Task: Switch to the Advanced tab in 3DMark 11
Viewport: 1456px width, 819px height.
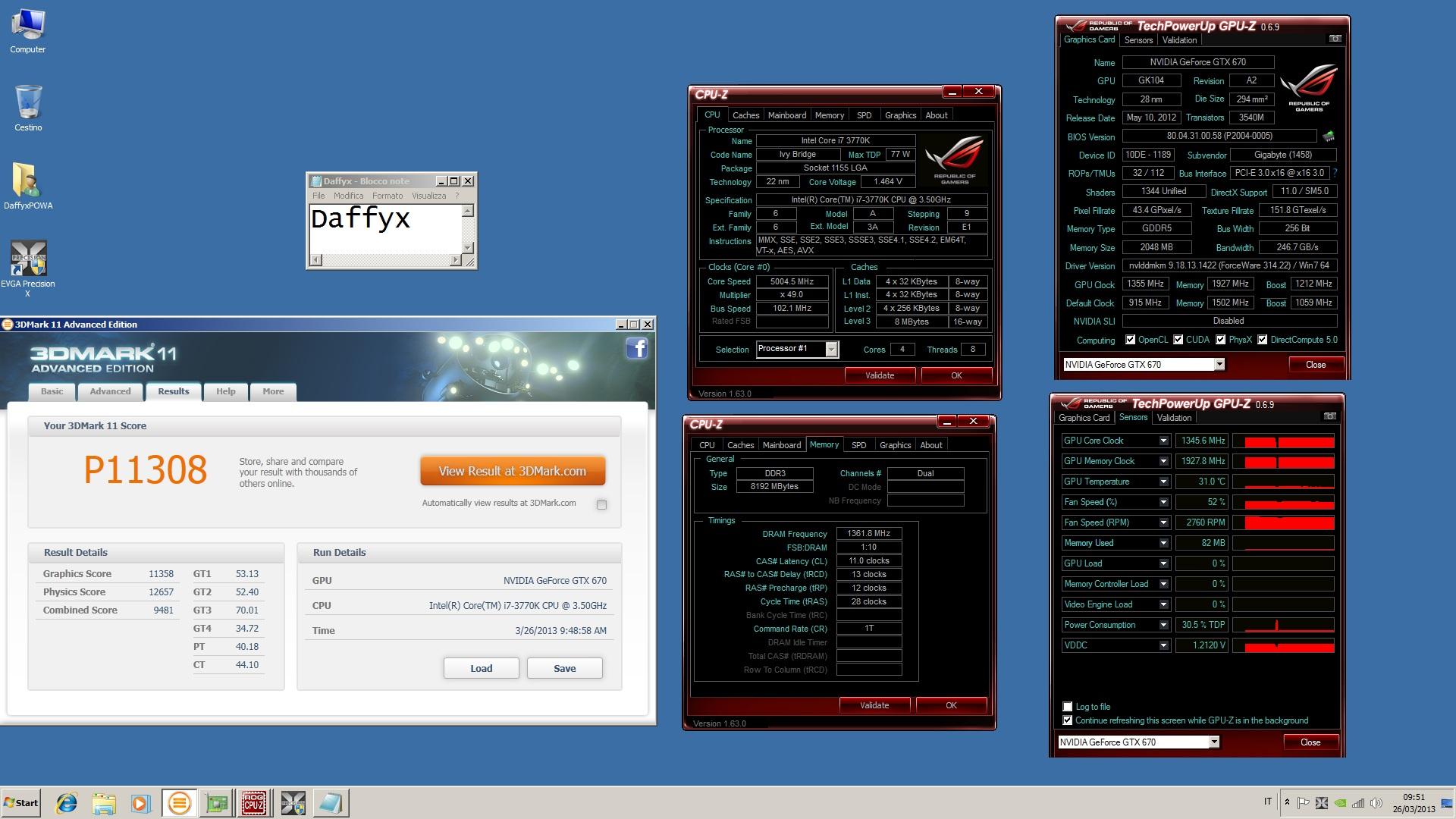Action: coord(110,392)
